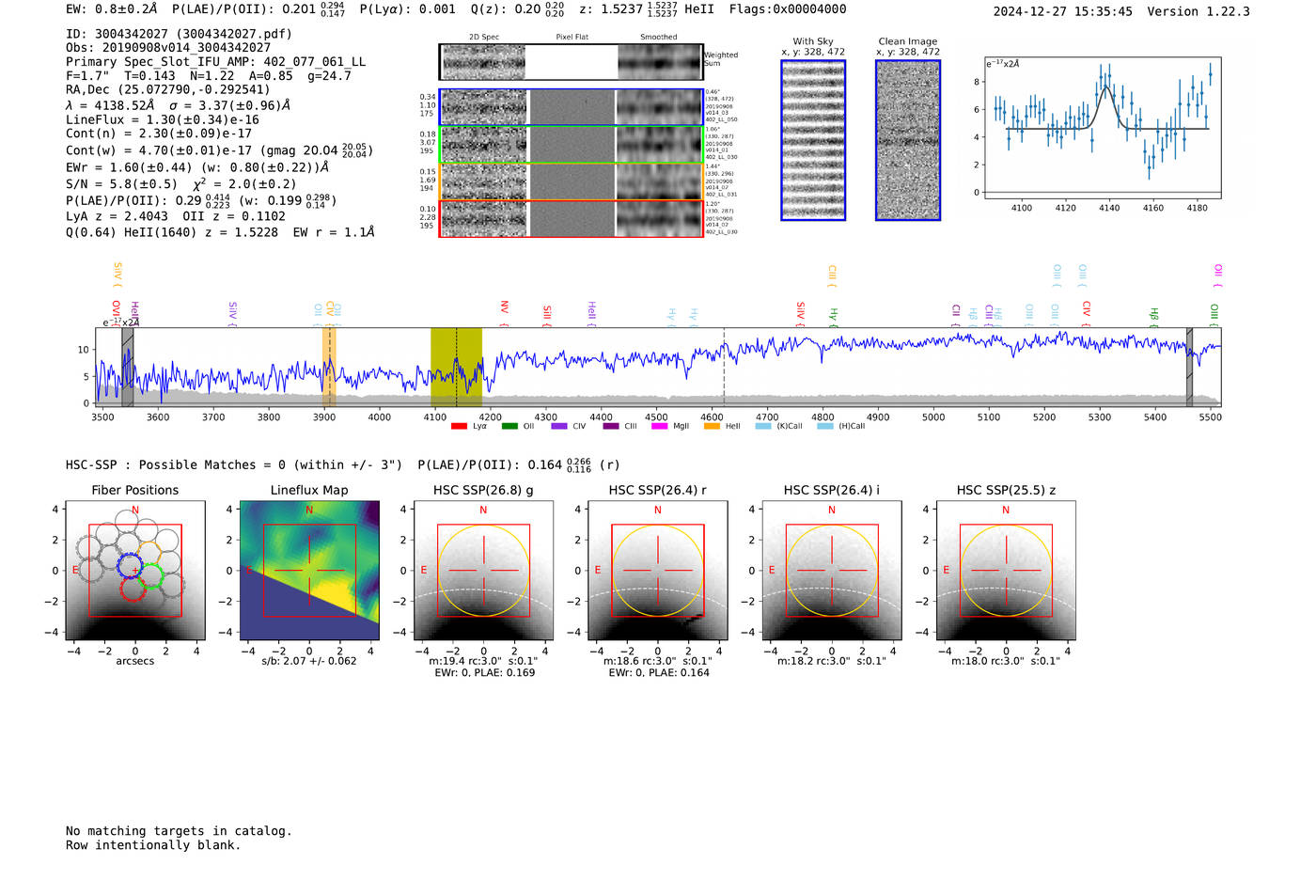
Task: Click the blue dashed fiber circle
Action: tap(130, 564)
